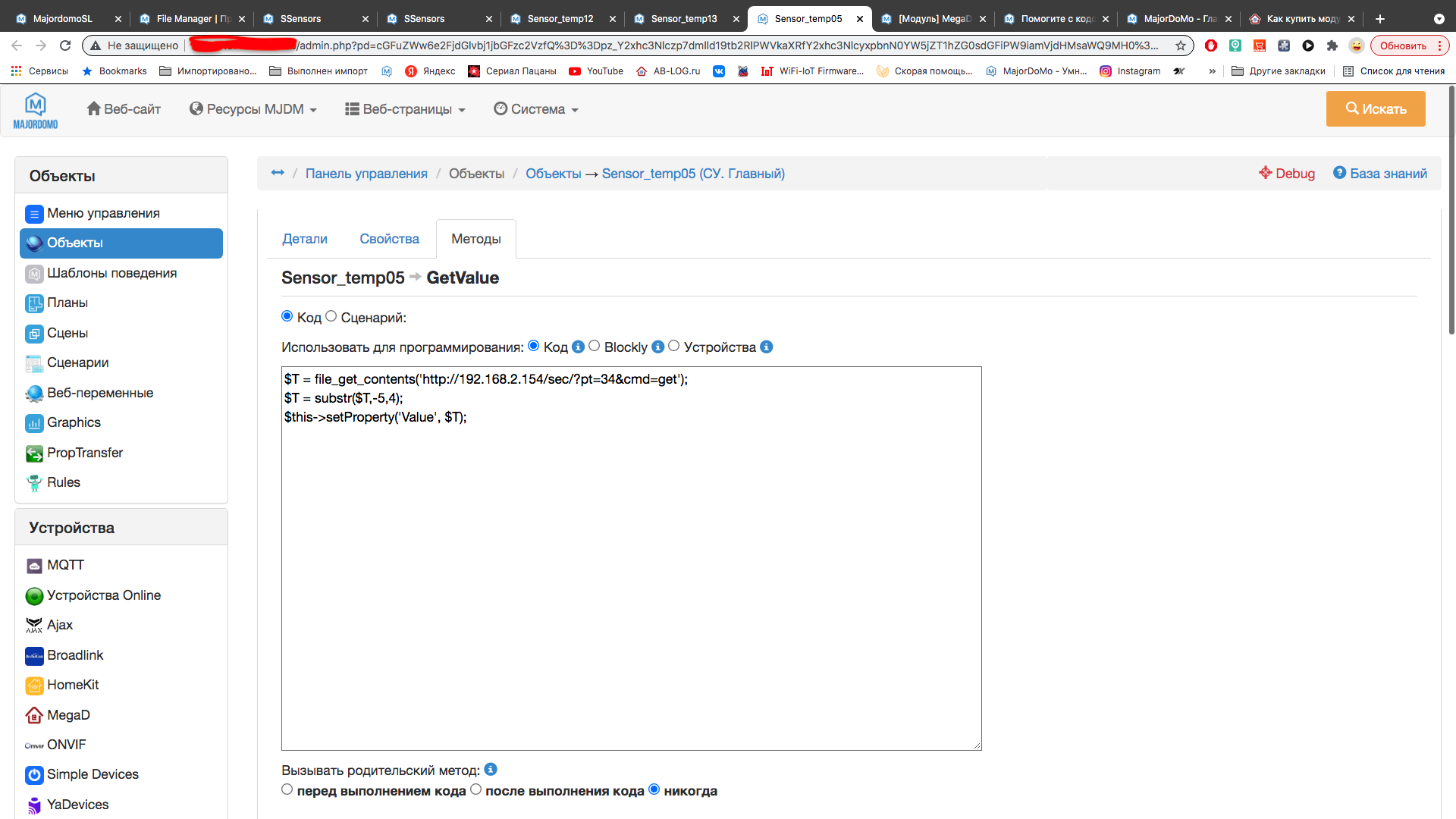Click inside the method code textarea
1456x819 pixels.
pyautogui.click(x=631, y=576)
